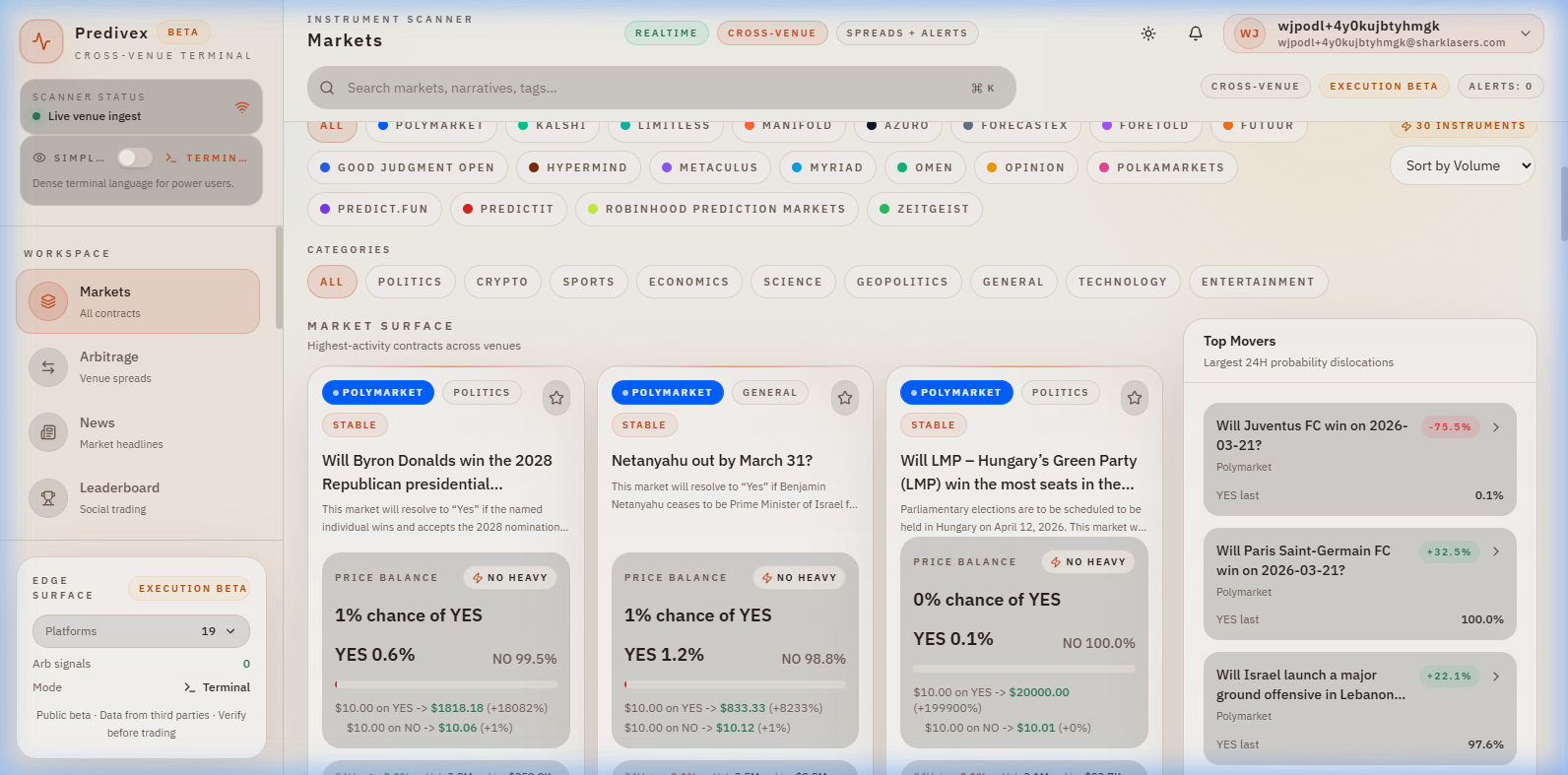
Task: Select the Zeitgeist venue filter
Action: click(x=925, y=209)
